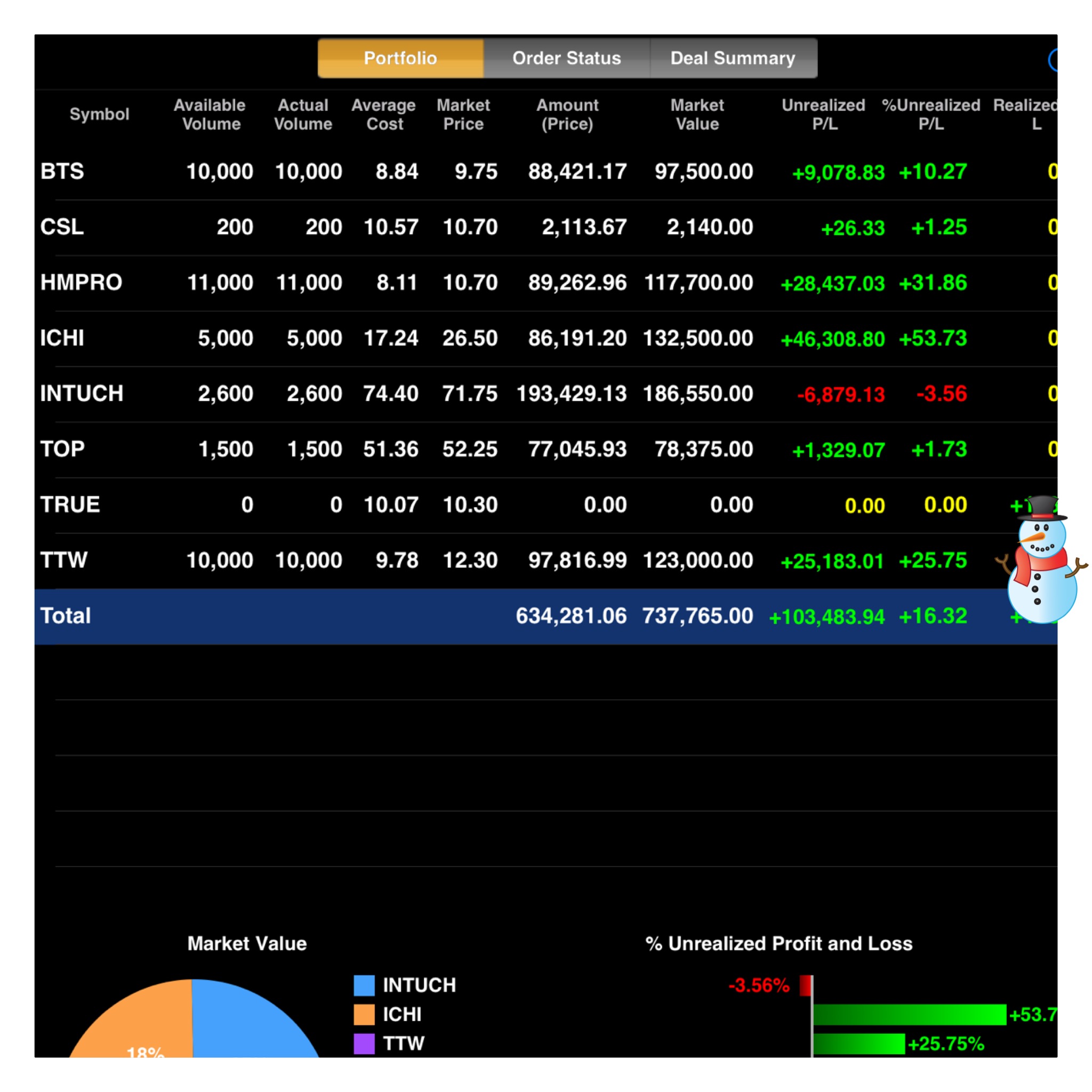The width and height of the screenshot is (1092, 1092).
Task: Open the HMPRO symbol row
Action: [x=81, y=282]
